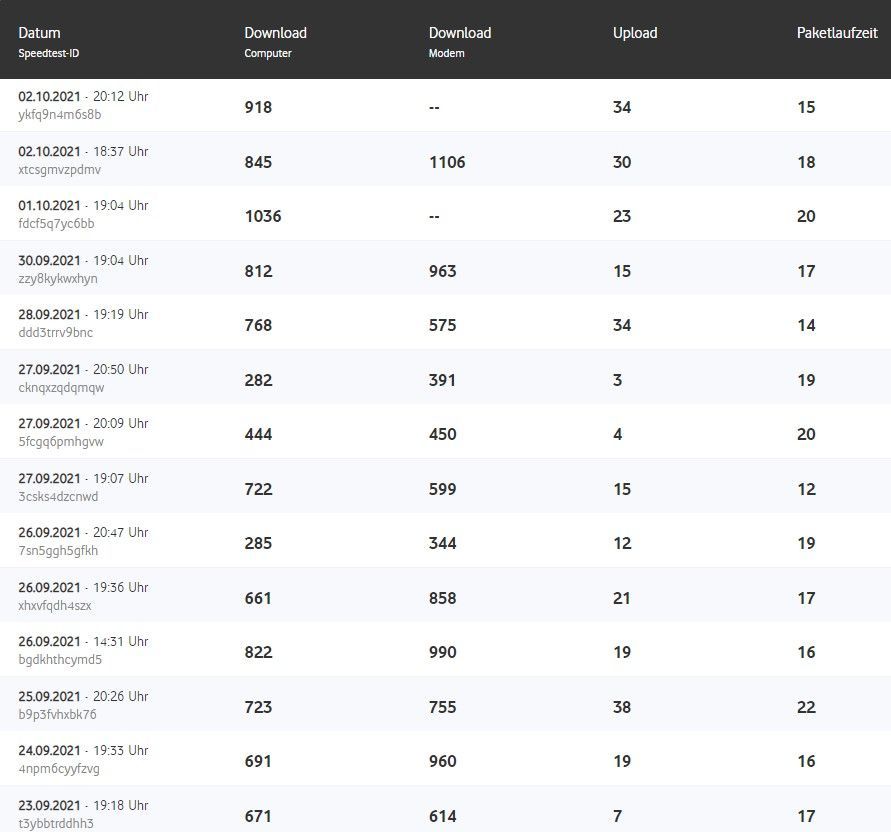This screenshot has width=891, height=832.
Task: Select Speedtest-ID zzy8kykwxhyn
Action: tap(58, 279)
